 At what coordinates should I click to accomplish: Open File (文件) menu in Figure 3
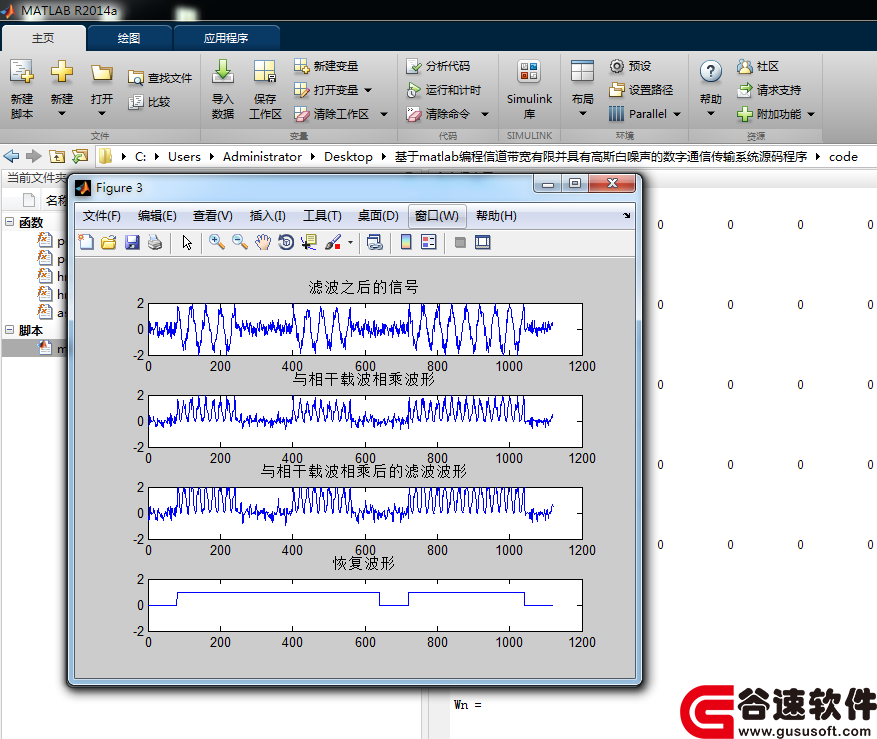coord(101,216)
